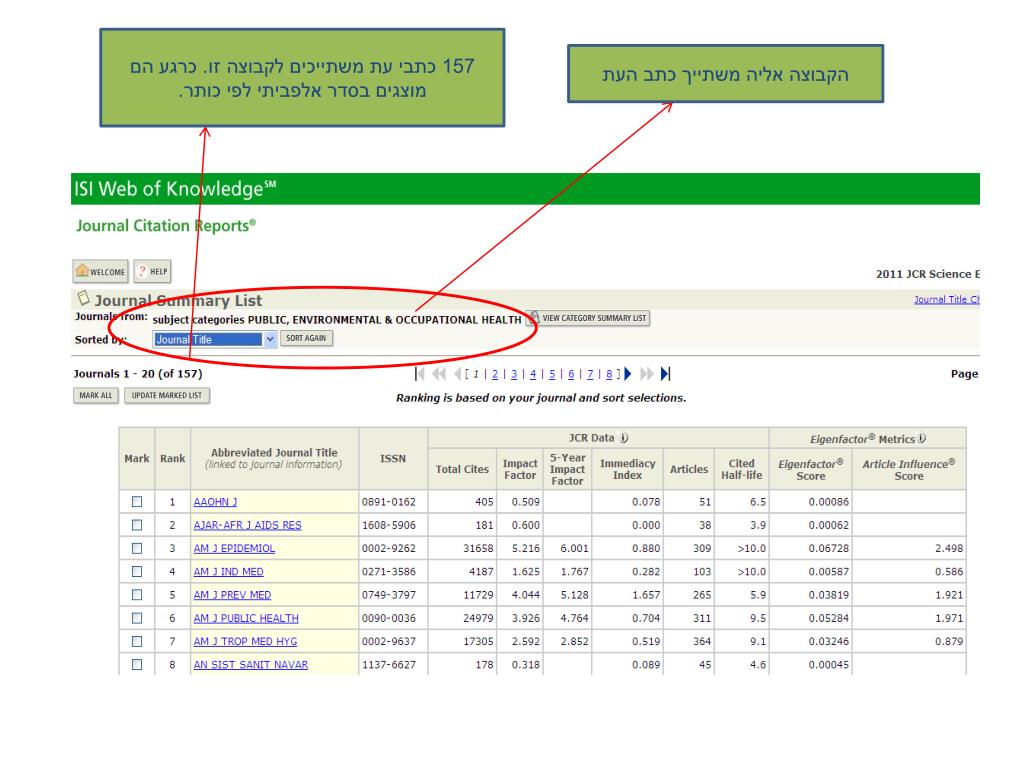
Task: Click ISSN value 1137-6627
Action: pyautogui.click(x=389, y=665)
